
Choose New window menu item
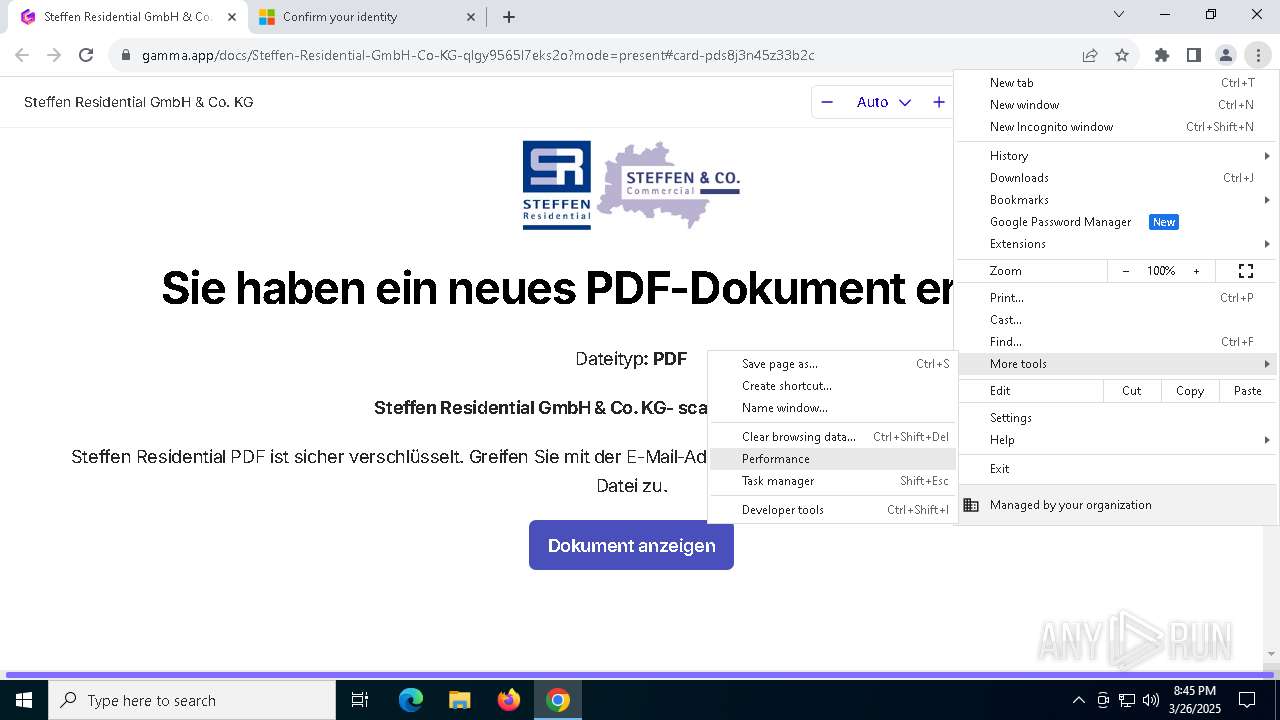point(1117,105)
